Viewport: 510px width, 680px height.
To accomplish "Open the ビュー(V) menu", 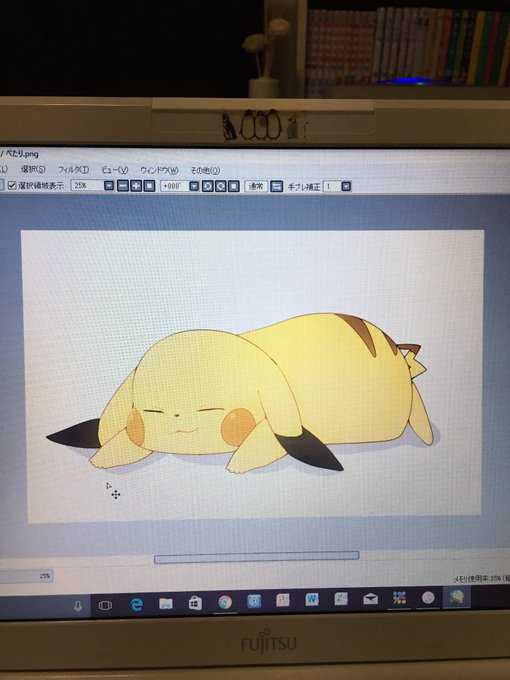I will pyautogui.click(x=114, y=170).
